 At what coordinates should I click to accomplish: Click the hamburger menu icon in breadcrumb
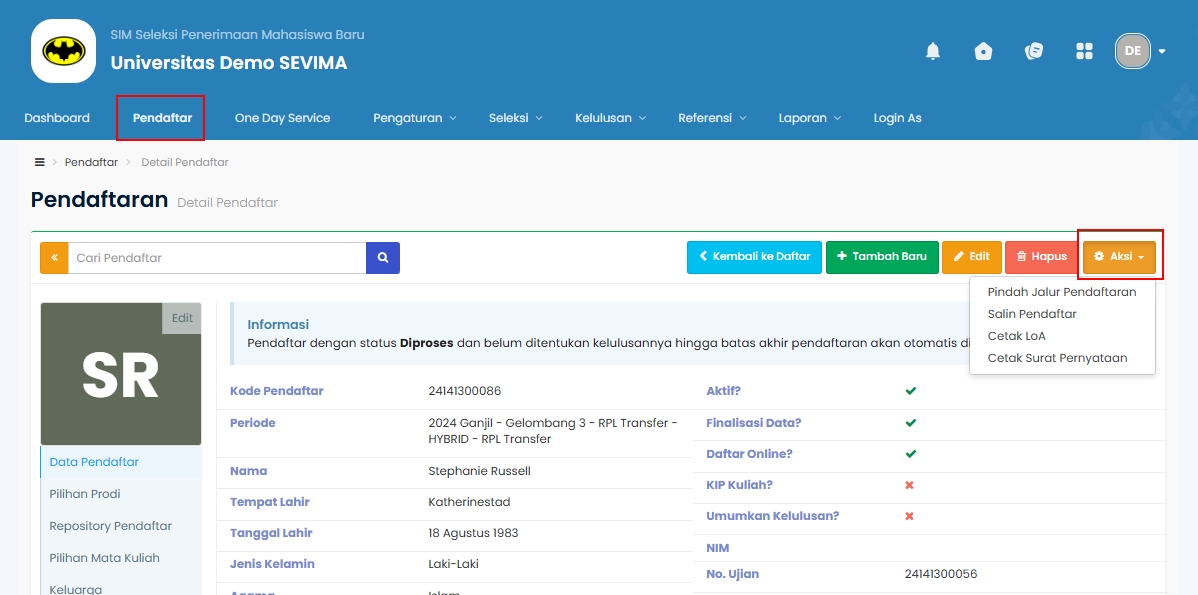pyautogui.click(x=40, y=162)
